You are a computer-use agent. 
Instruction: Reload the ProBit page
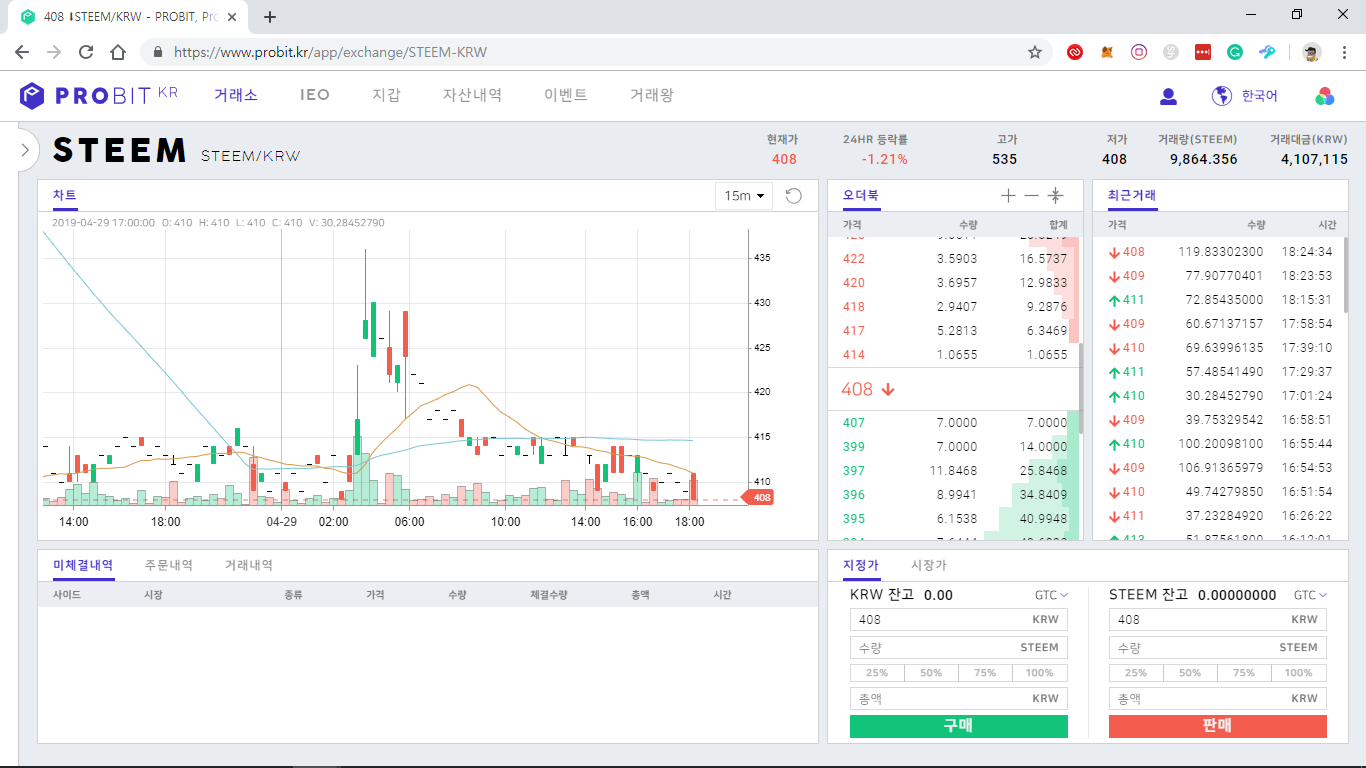coord(86,52)
